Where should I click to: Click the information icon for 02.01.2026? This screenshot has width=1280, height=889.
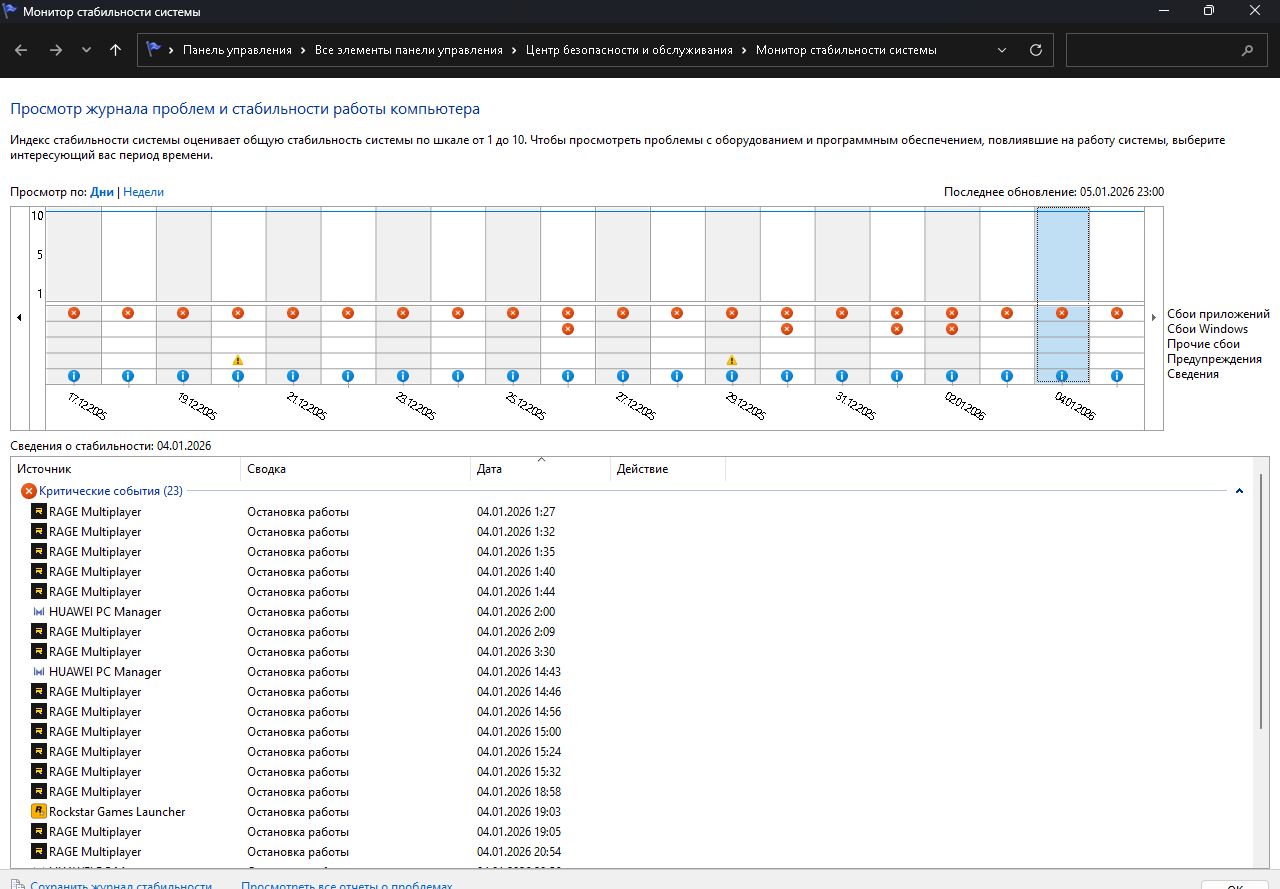952,376
